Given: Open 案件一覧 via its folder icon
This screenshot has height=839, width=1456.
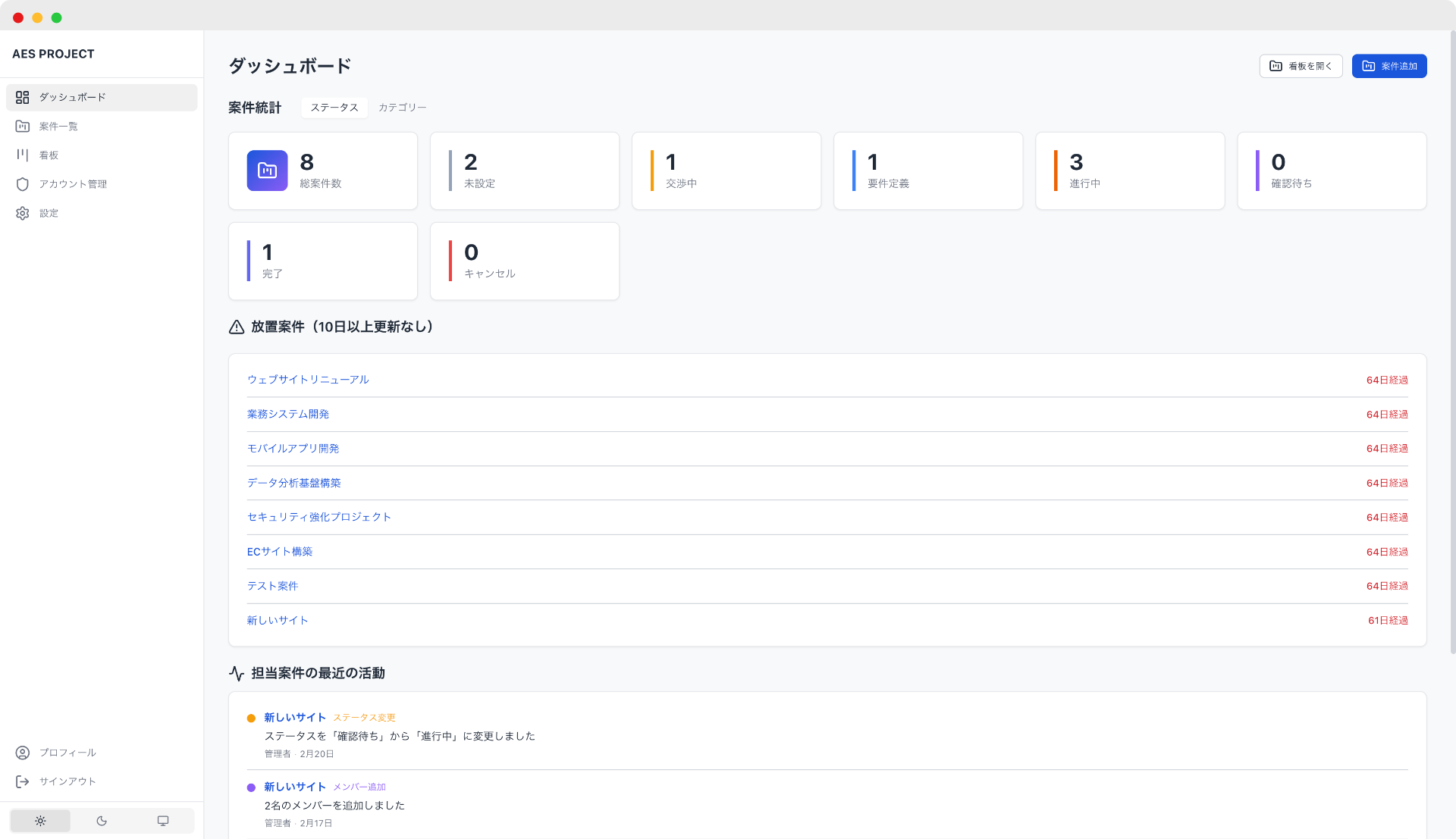Looking at the screenshot, I should [x=23, y=127].
